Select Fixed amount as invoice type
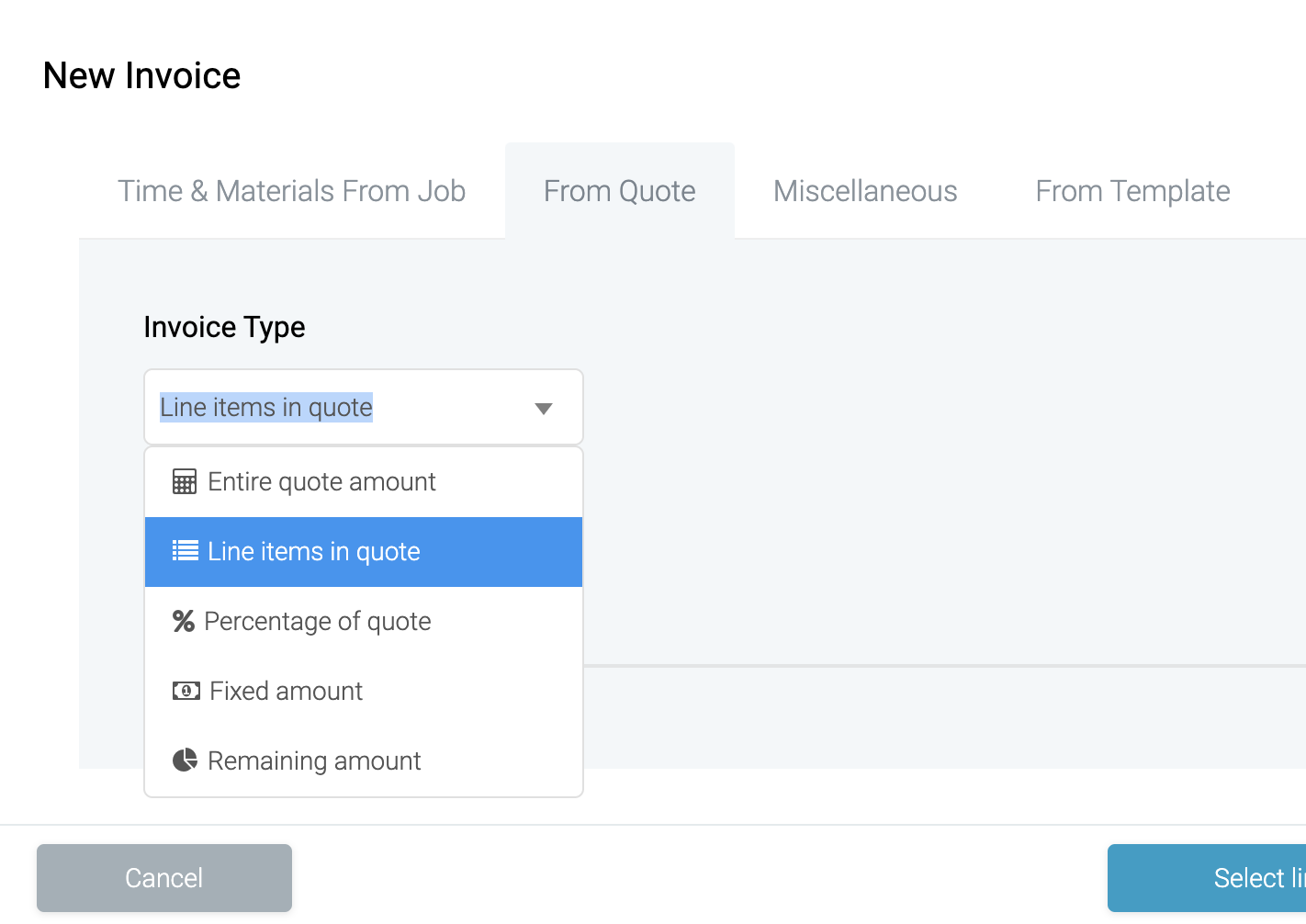 coord(285,691)
